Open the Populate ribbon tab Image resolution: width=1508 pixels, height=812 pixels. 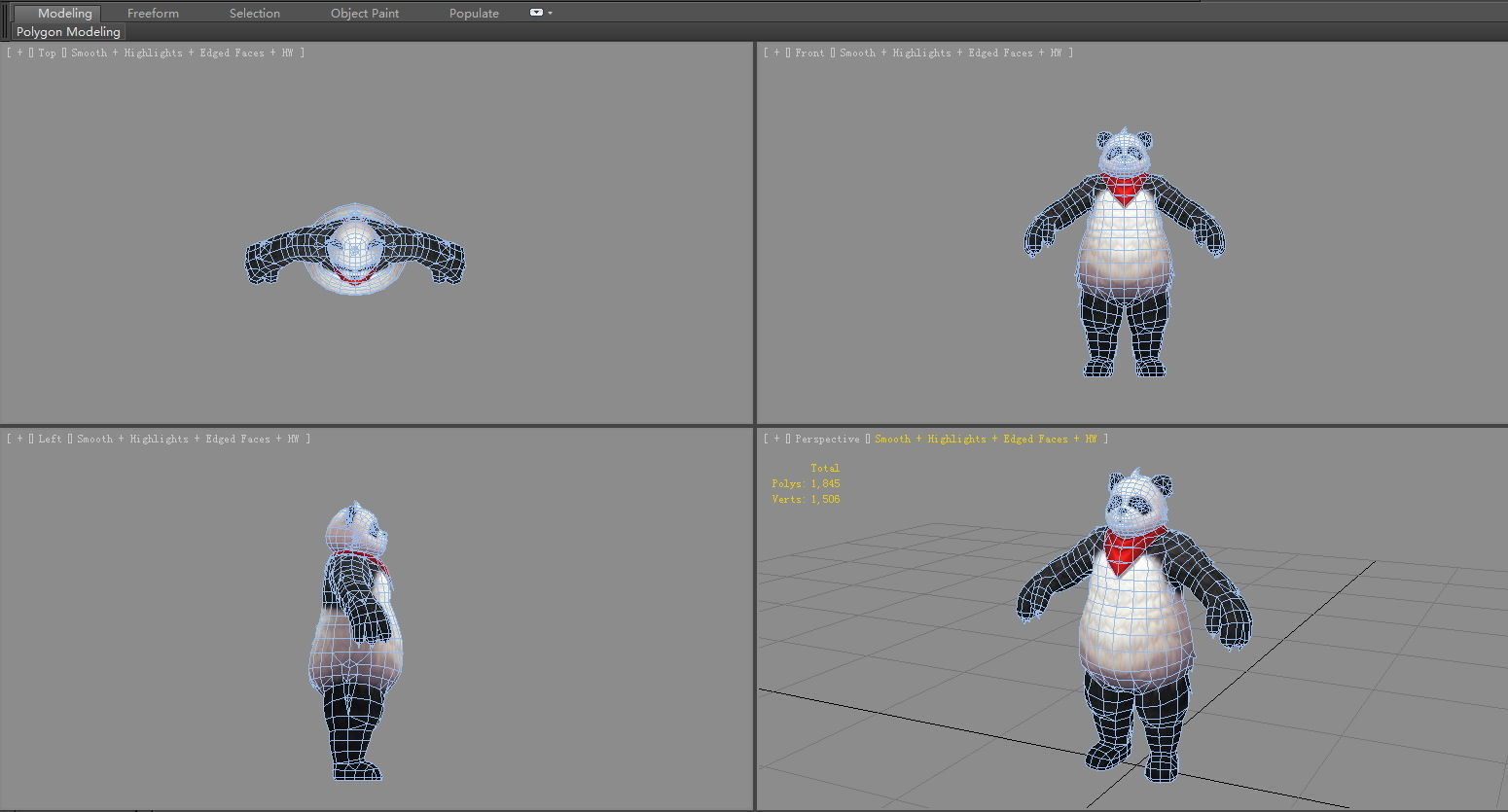coord(474,13)
